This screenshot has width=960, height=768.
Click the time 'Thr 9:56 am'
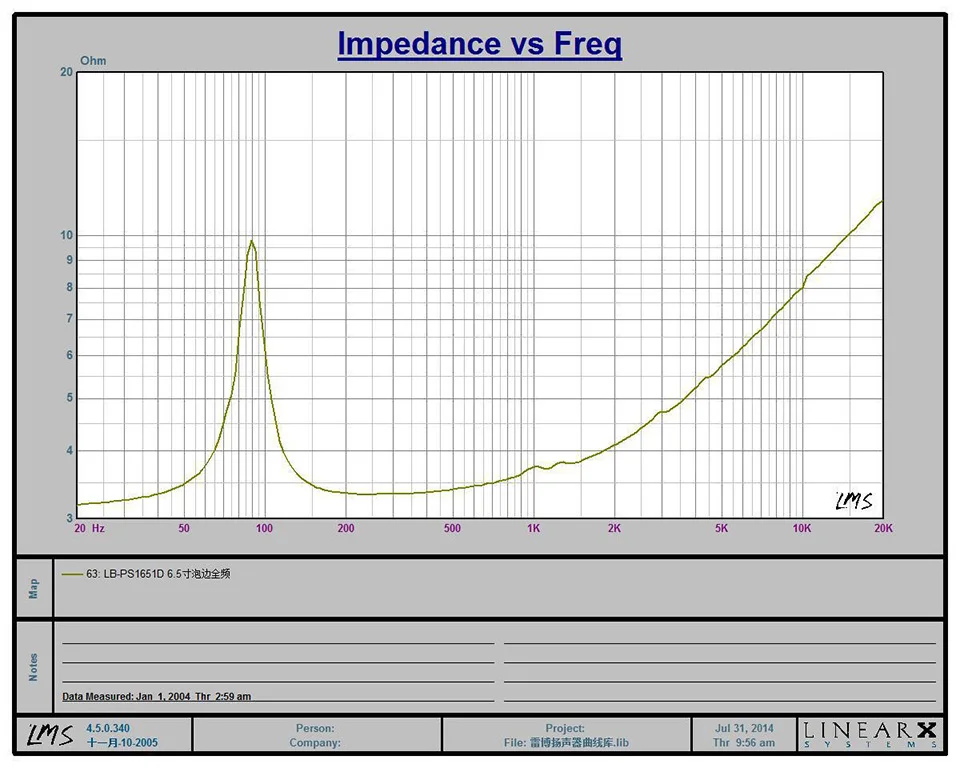(744, 743)
